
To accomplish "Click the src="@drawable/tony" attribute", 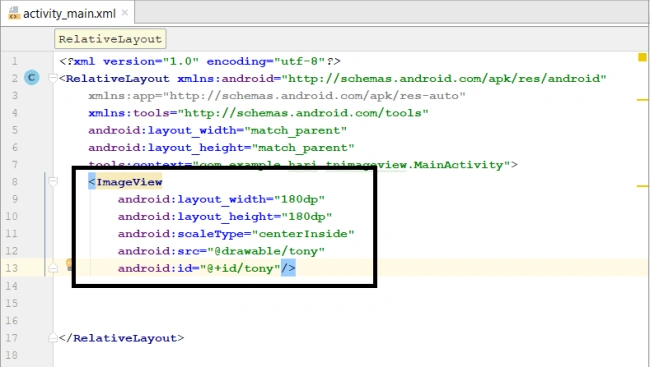I will point(221,251).
